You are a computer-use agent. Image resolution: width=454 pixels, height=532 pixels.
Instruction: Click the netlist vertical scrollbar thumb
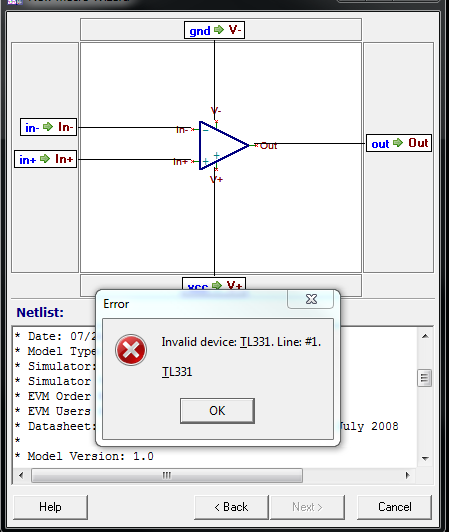(x=424, y=378)
